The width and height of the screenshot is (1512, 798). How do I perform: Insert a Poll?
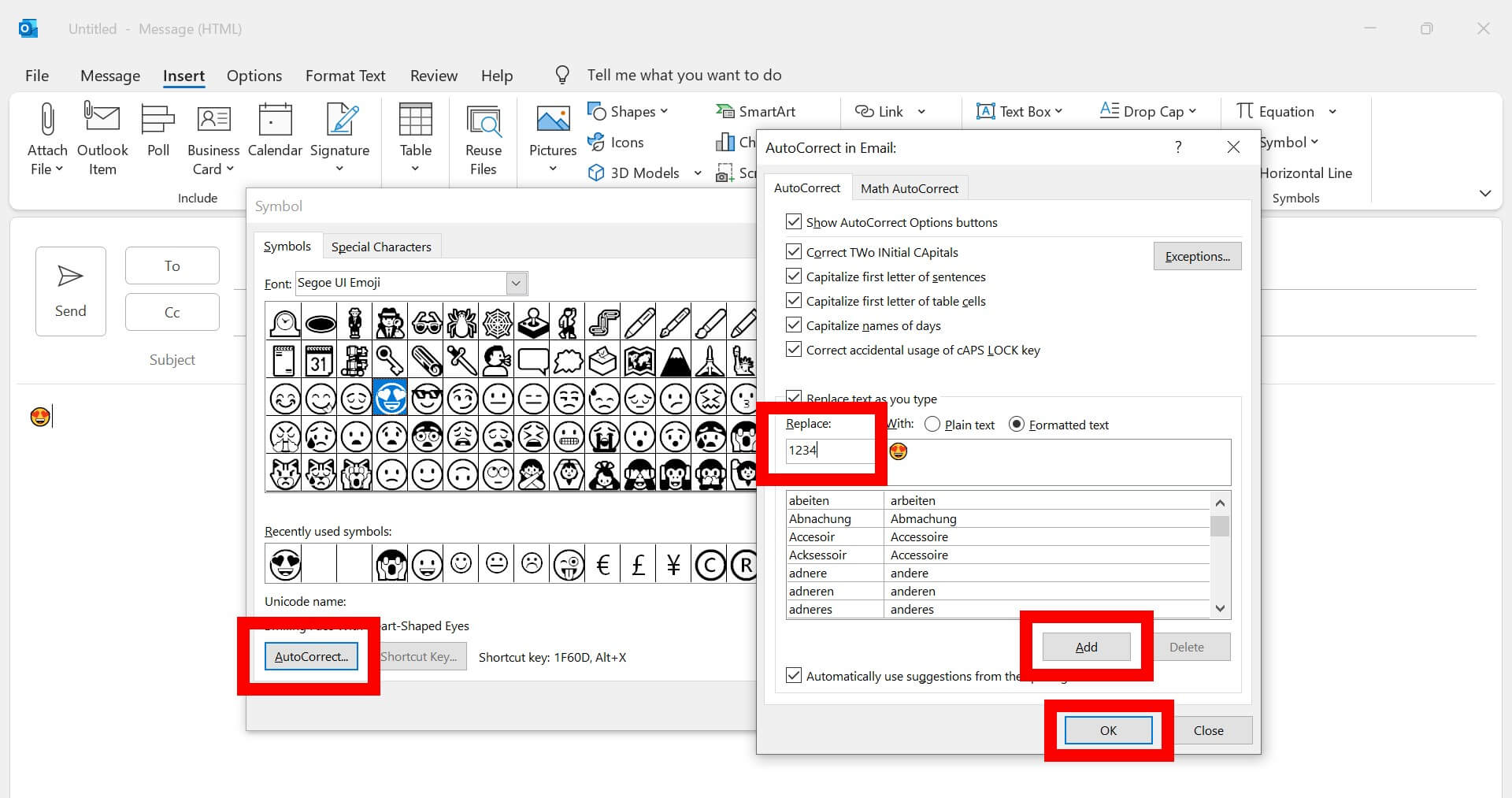(x=157, y=130)
